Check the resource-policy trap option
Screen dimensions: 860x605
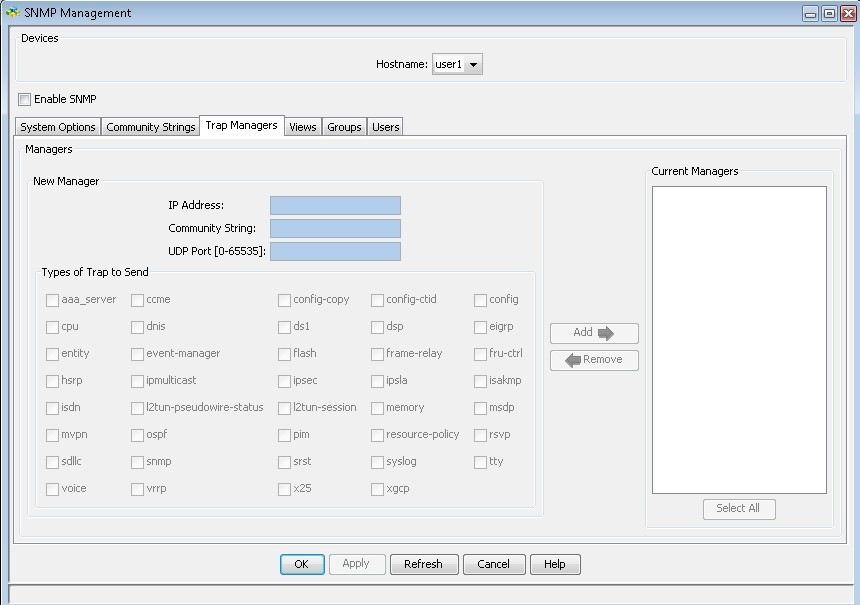pyautogui.click(x=377, y=435)
